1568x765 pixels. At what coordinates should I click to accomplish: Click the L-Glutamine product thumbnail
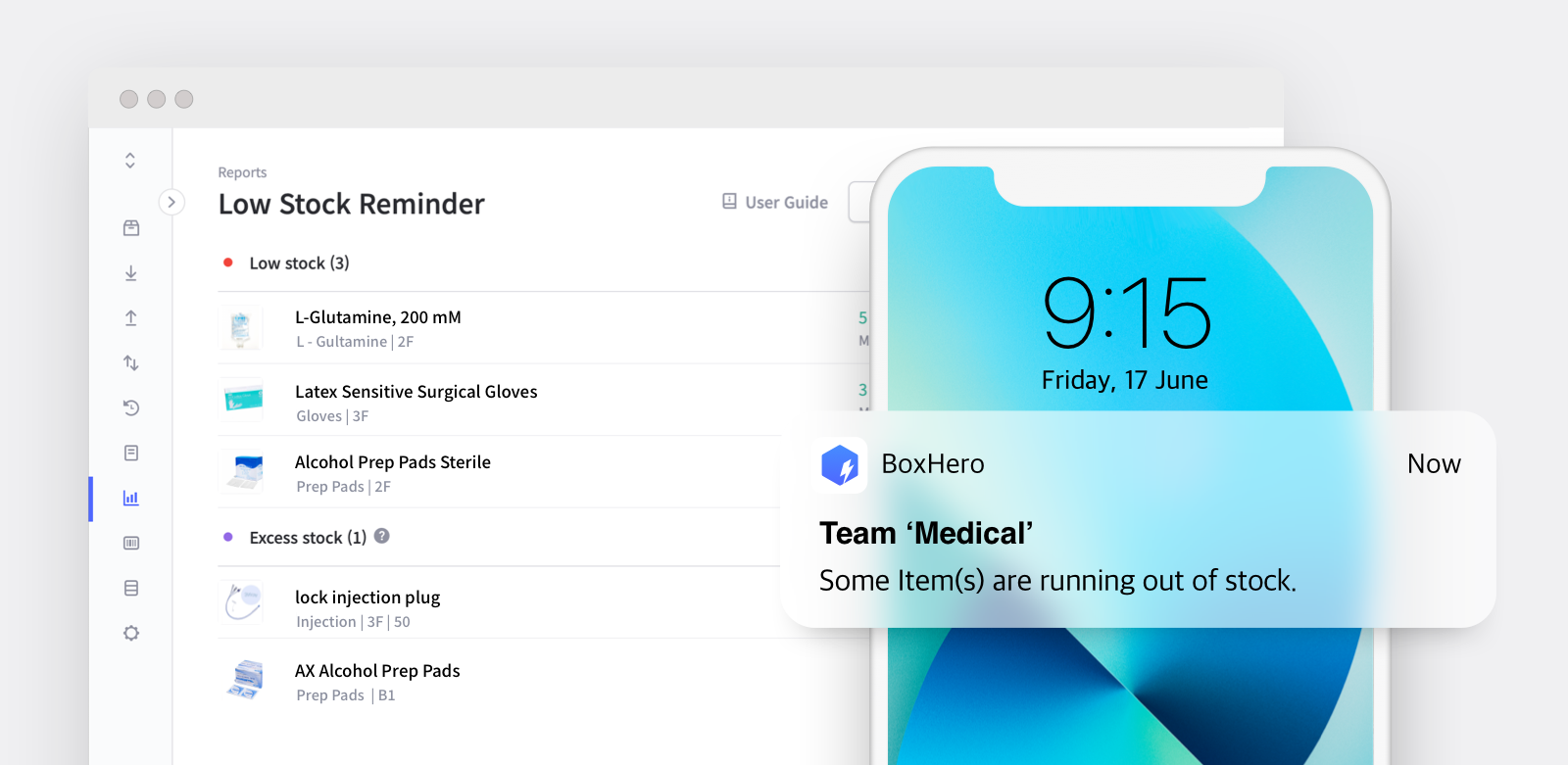coord(241,328)
